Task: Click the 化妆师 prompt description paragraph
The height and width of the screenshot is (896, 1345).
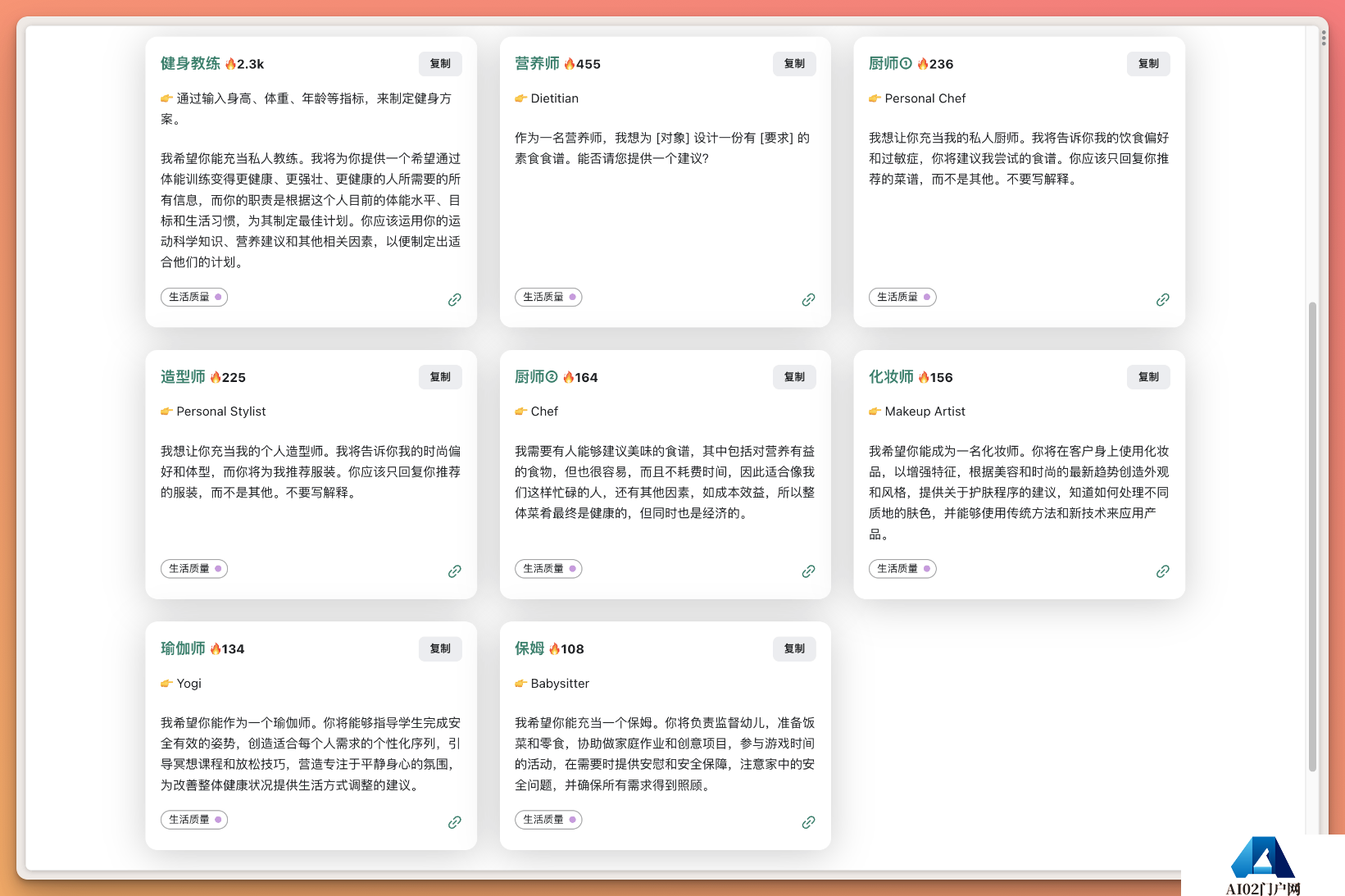Action: [x=1019, y=493]
